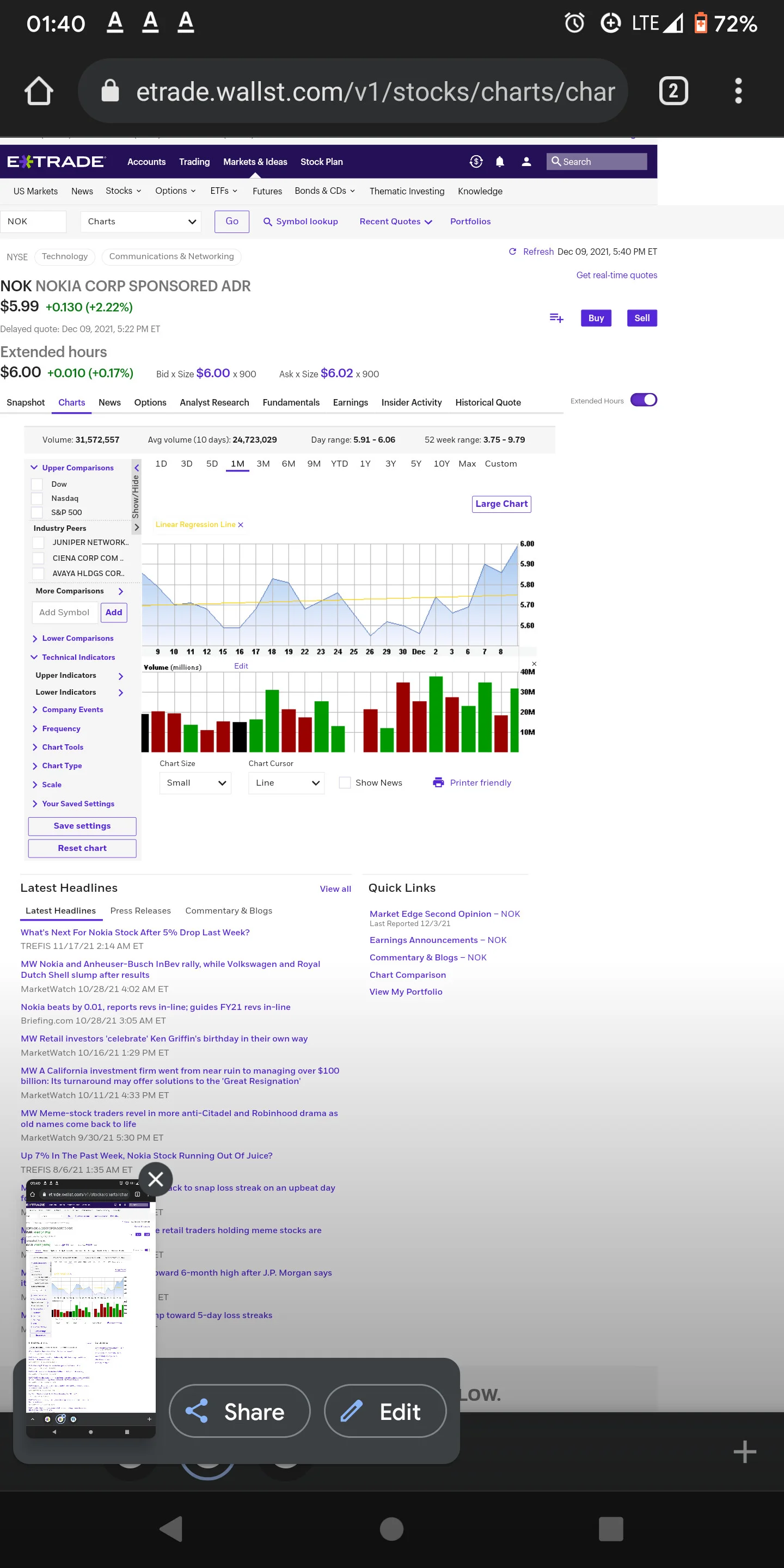Screen dimensions: 784x1568
Task: Dismiss the screenshot preview thumbnail
Action: pos(156,1179)
